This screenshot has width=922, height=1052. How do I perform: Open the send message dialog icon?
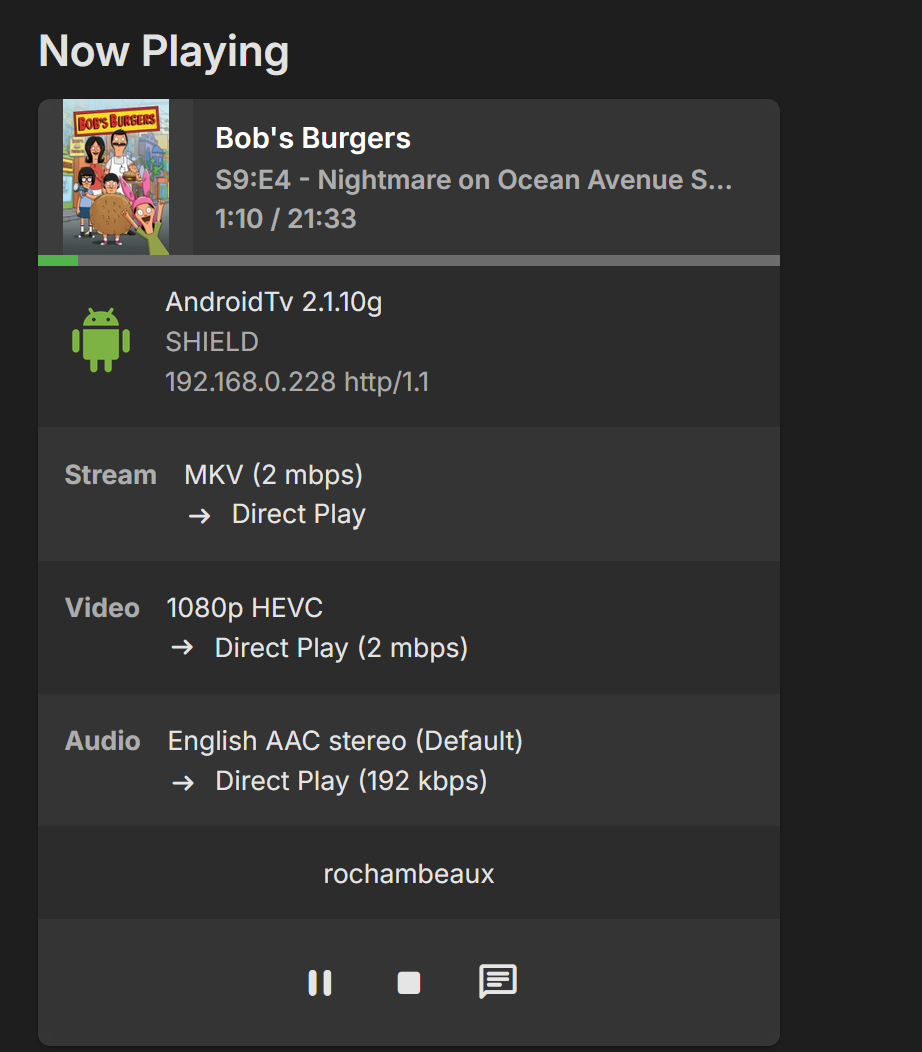(x=498, y=982)
